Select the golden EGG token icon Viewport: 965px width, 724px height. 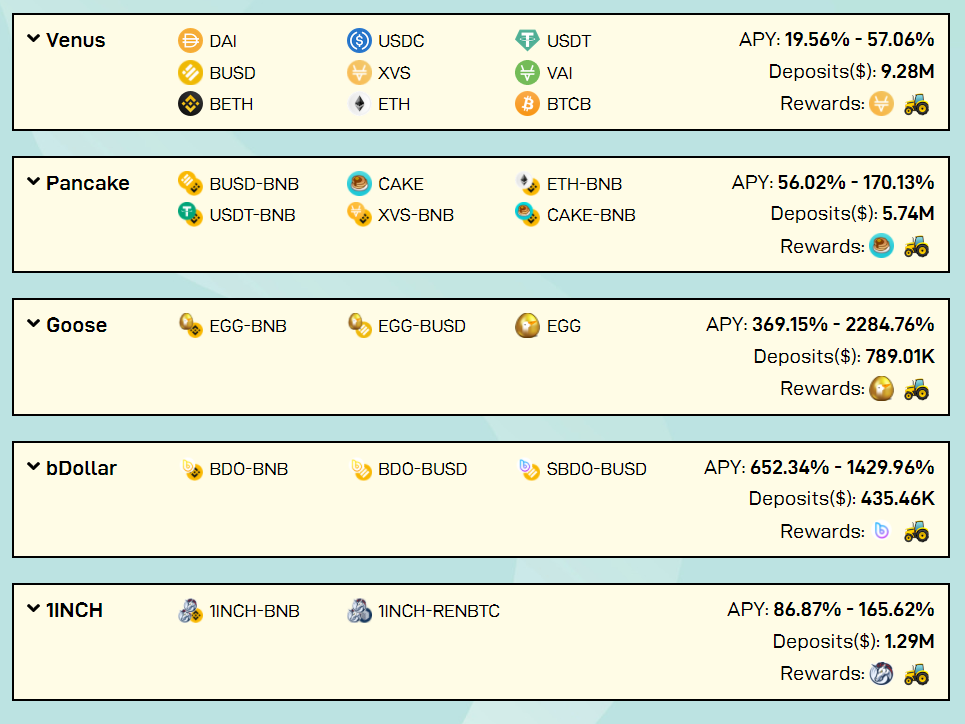(527, 326)
